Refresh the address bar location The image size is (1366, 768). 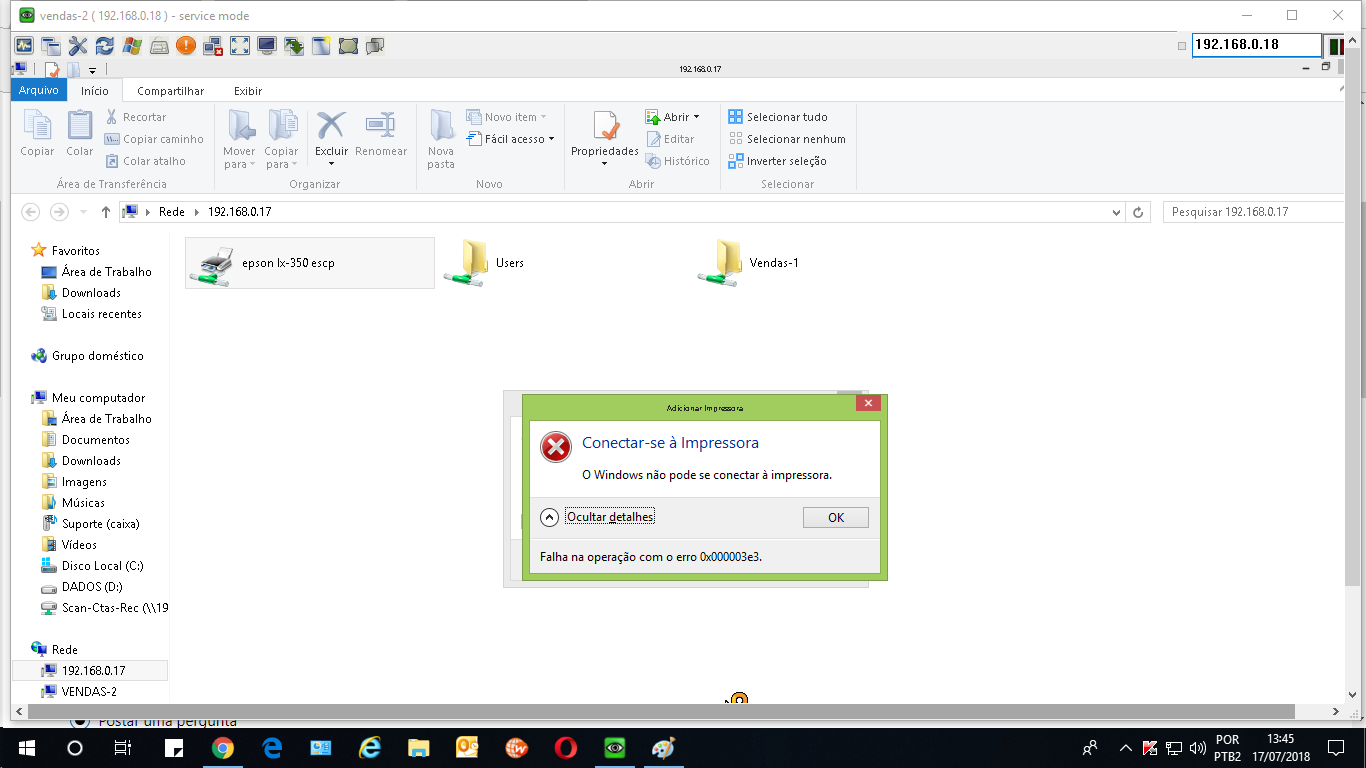[1138, 212]
